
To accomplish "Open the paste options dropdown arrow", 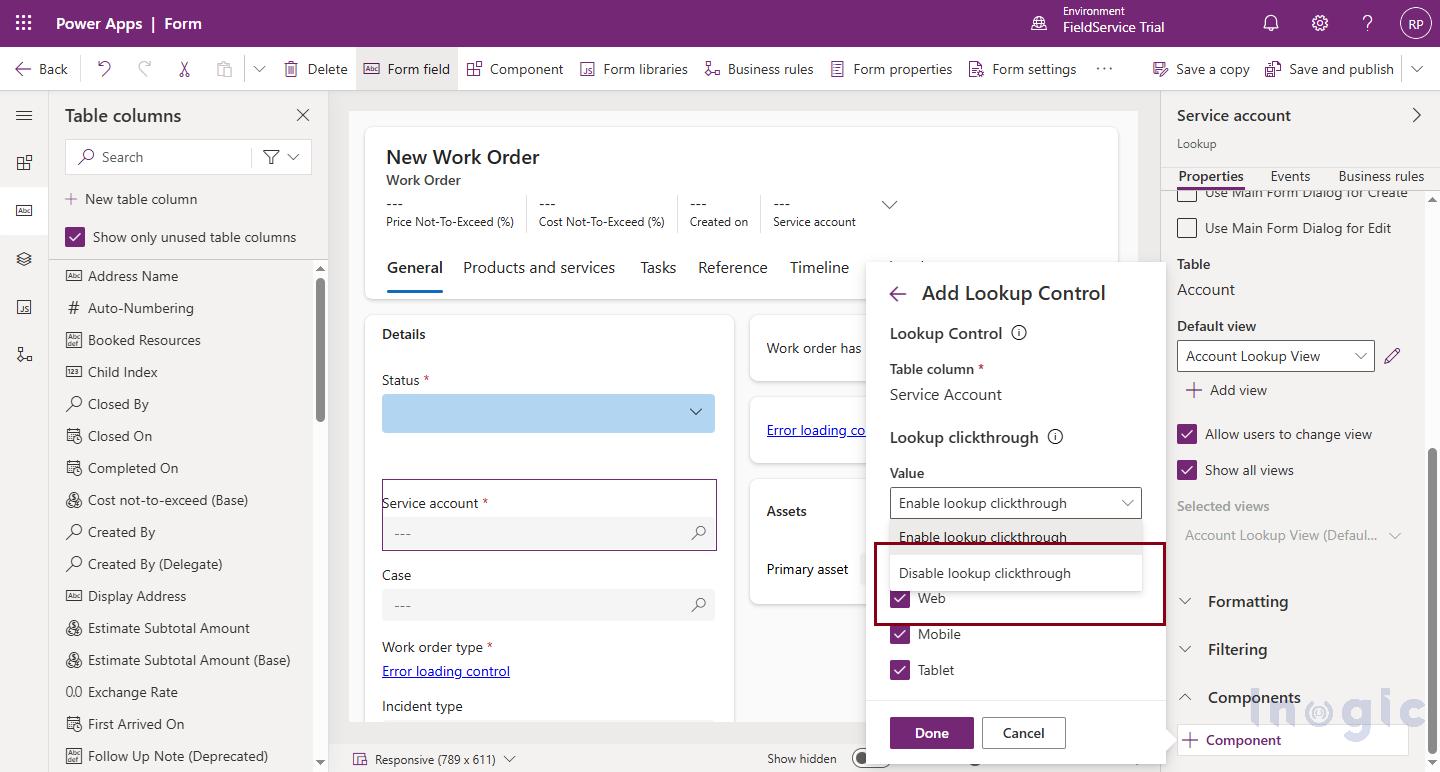I will pyautogui.click(x=259, y=69).
